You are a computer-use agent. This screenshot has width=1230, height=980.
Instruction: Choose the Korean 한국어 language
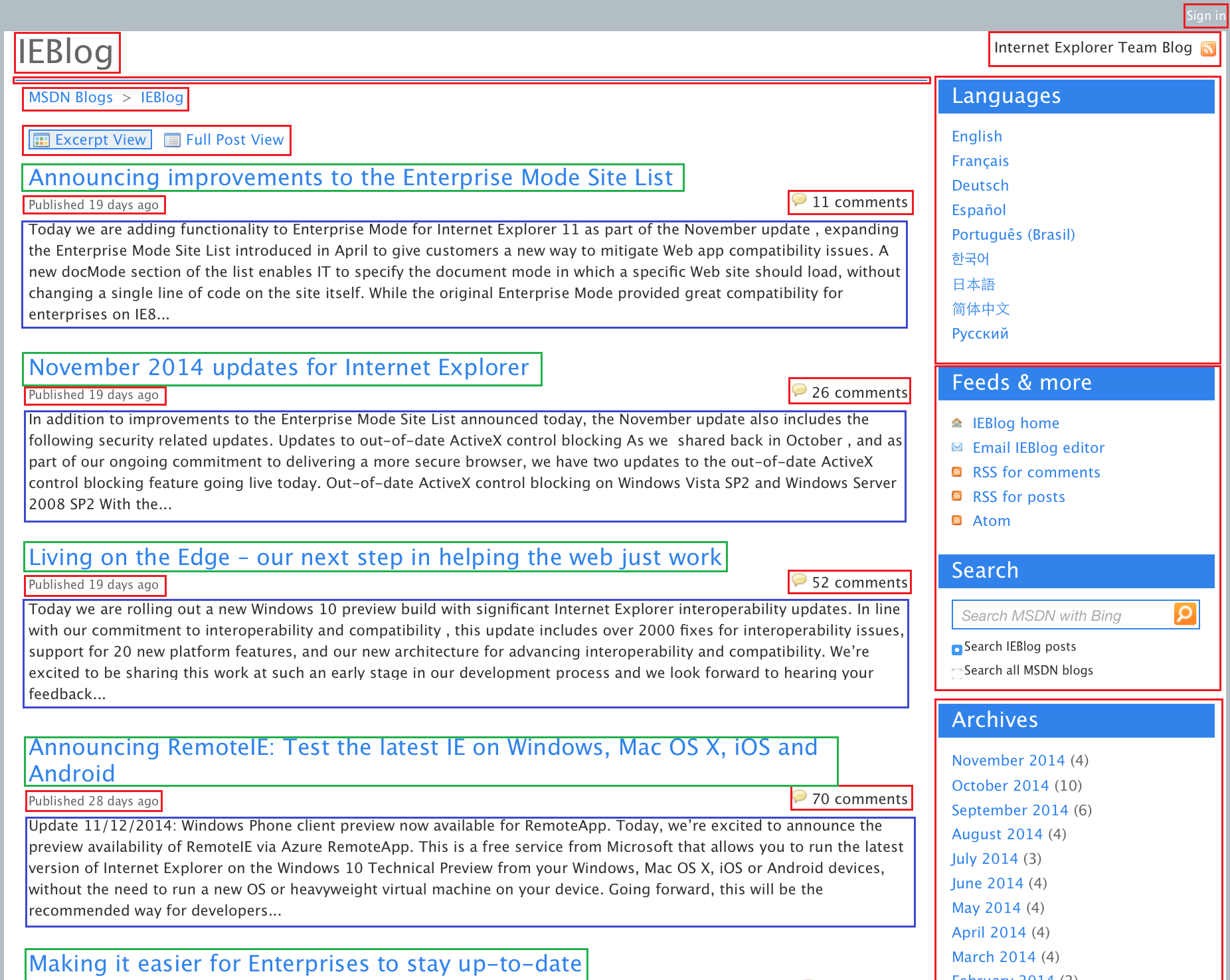[970, 259]
